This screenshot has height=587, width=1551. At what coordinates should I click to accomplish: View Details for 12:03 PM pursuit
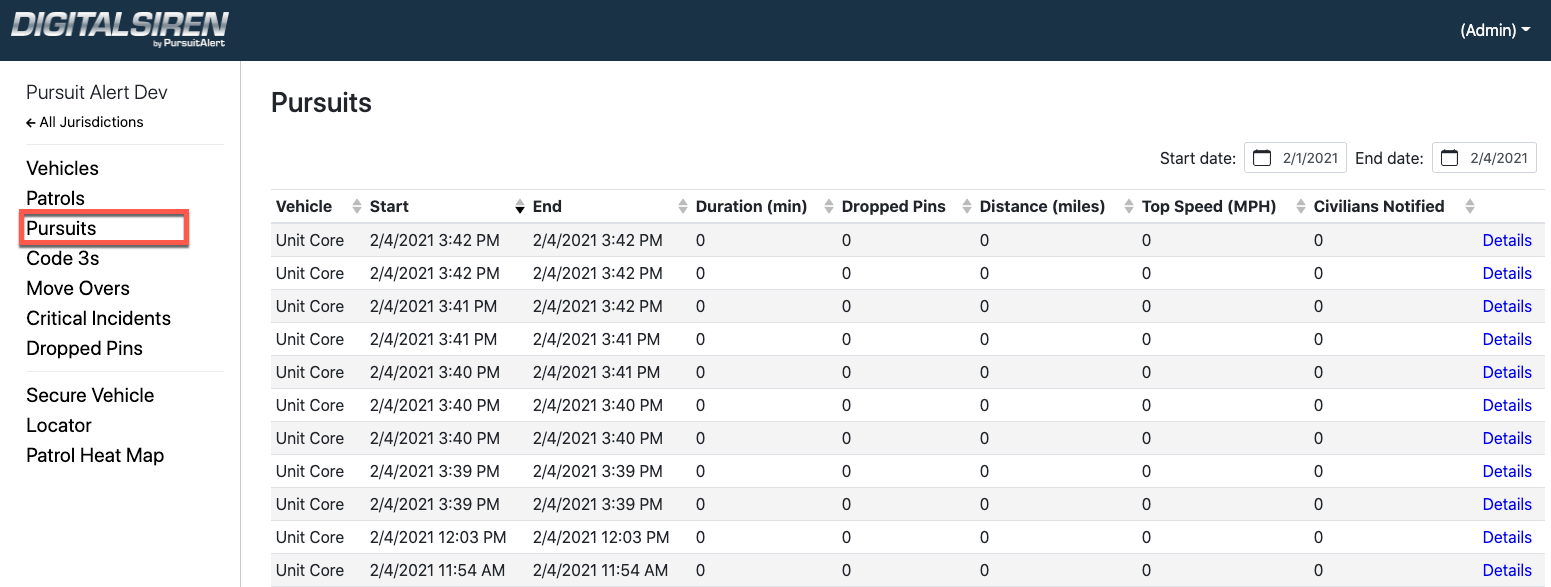pos(1507,537)
